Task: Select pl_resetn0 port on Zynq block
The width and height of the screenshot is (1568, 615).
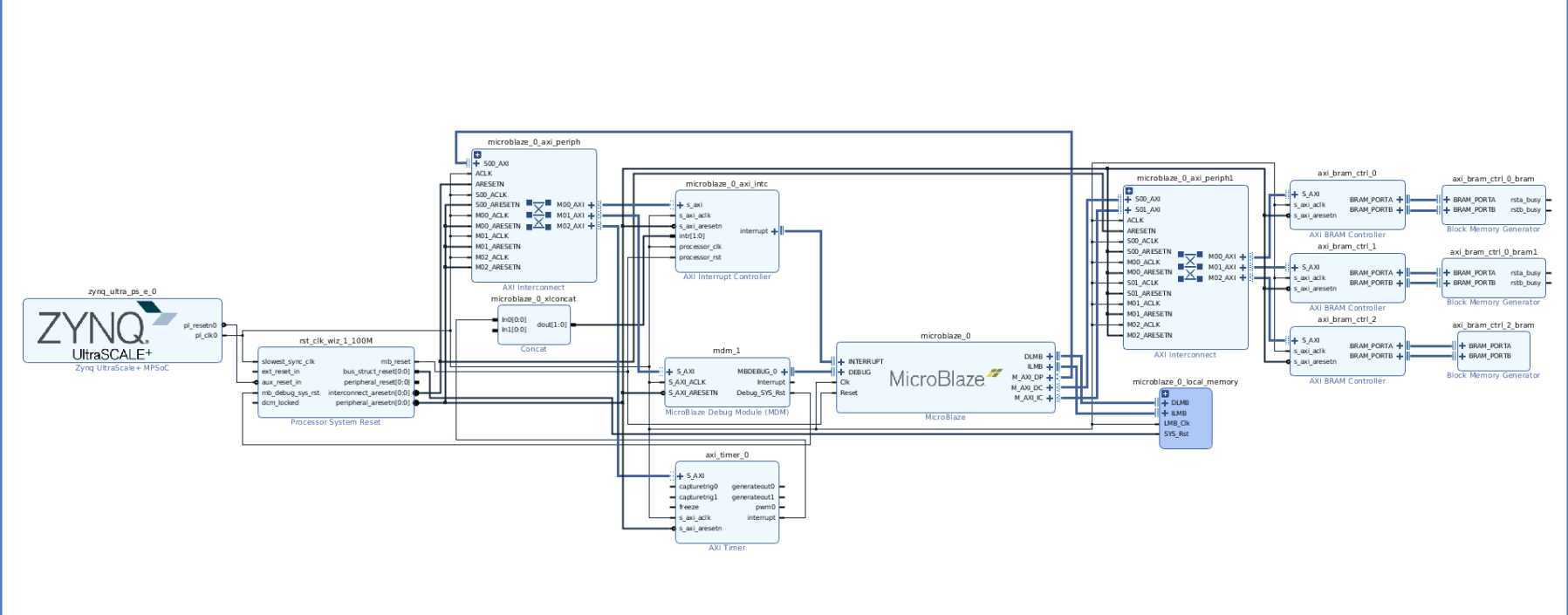Action: click(200, 325)
